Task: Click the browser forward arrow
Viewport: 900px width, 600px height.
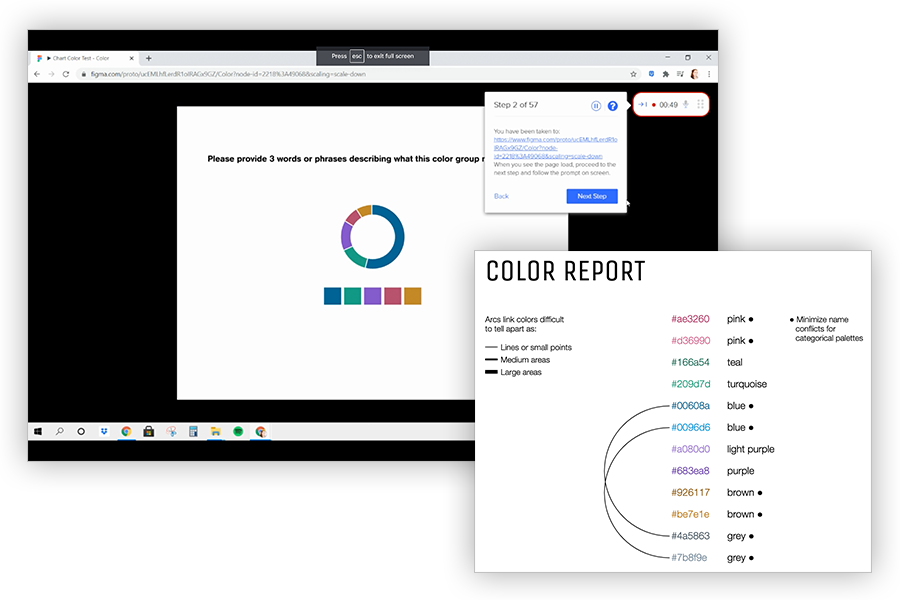Action: click(x=52, y=74)
